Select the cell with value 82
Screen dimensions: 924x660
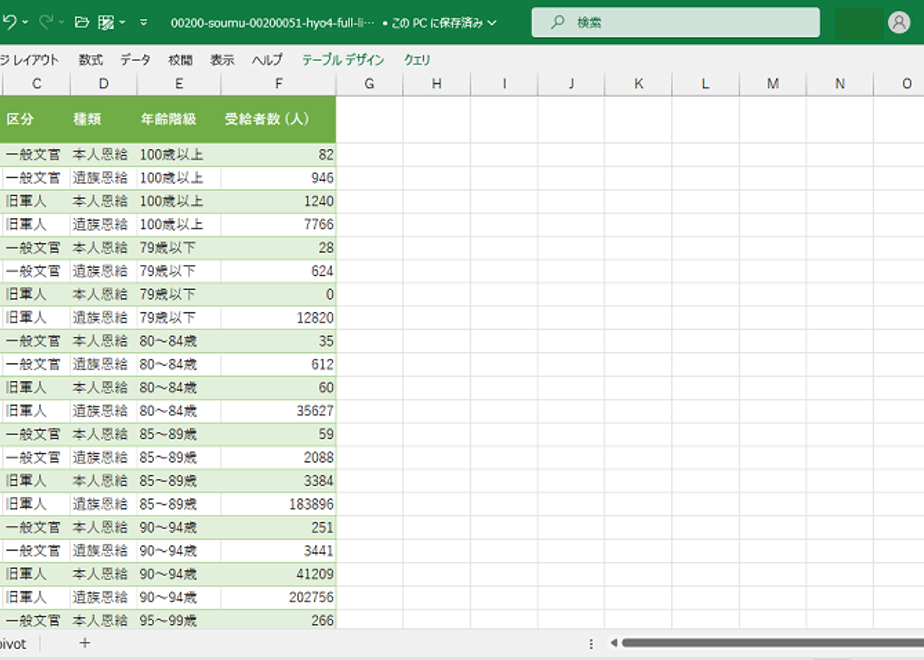(278, 154)
